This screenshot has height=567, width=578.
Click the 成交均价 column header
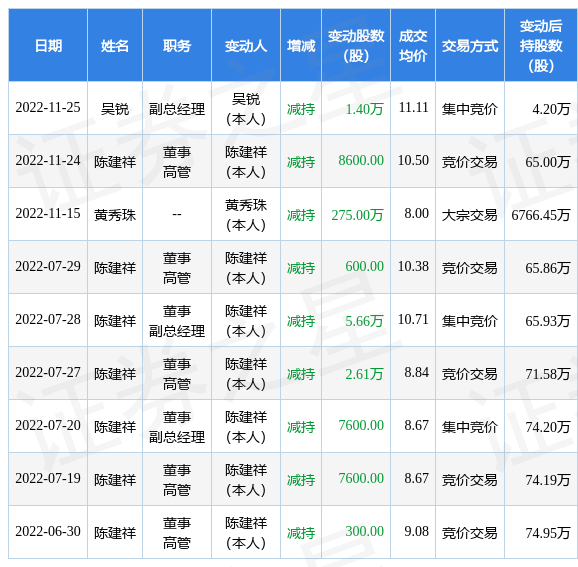tap(413, 46)
